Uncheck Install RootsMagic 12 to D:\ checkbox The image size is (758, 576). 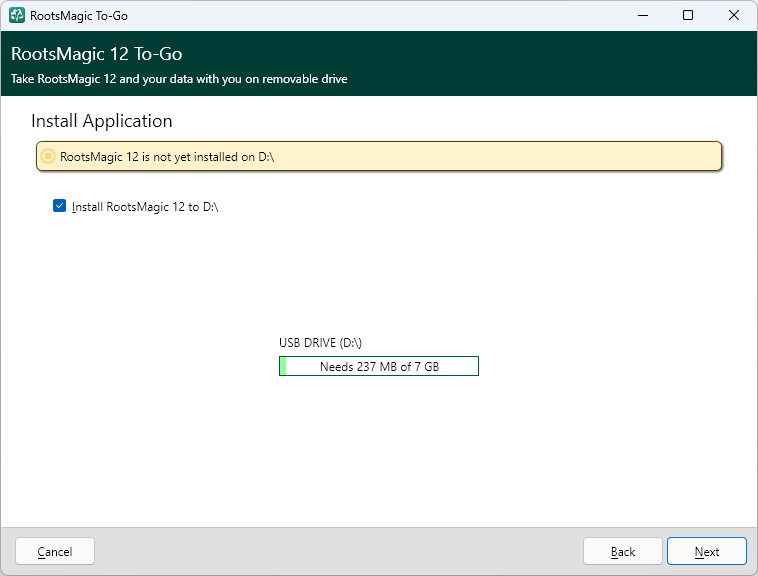click(x=59, y=206)
